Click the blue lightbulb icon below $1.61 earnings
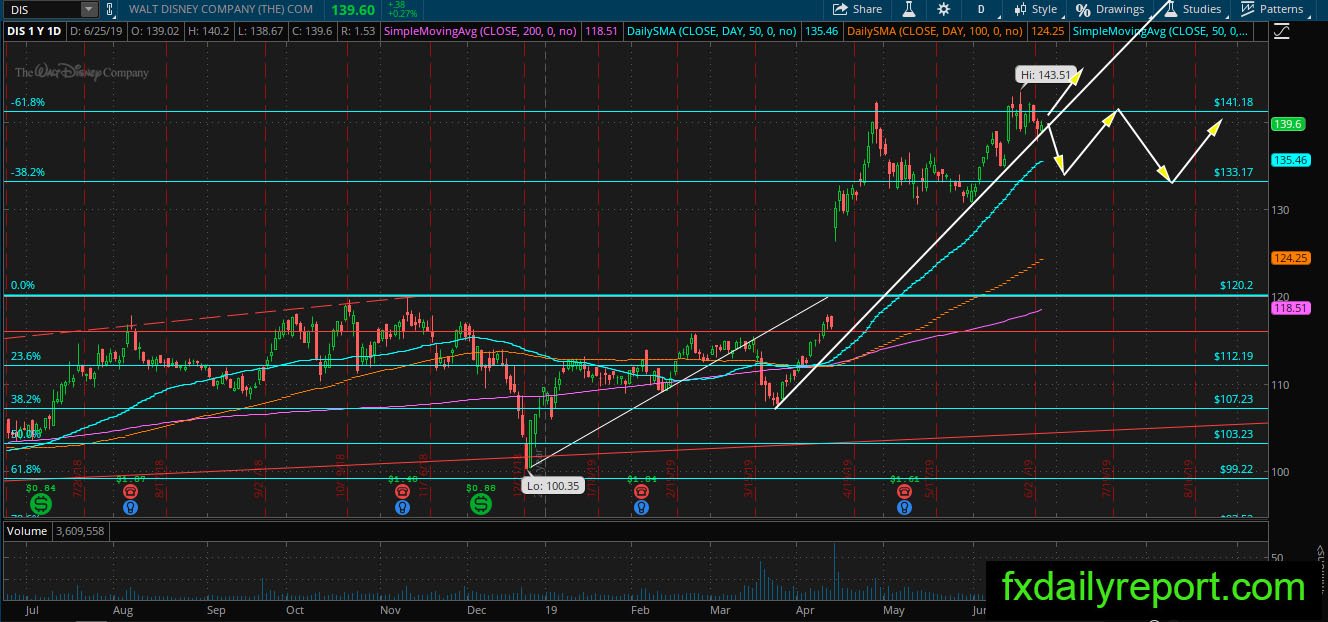Screen dimensions: 1328x622 (905, 508)
